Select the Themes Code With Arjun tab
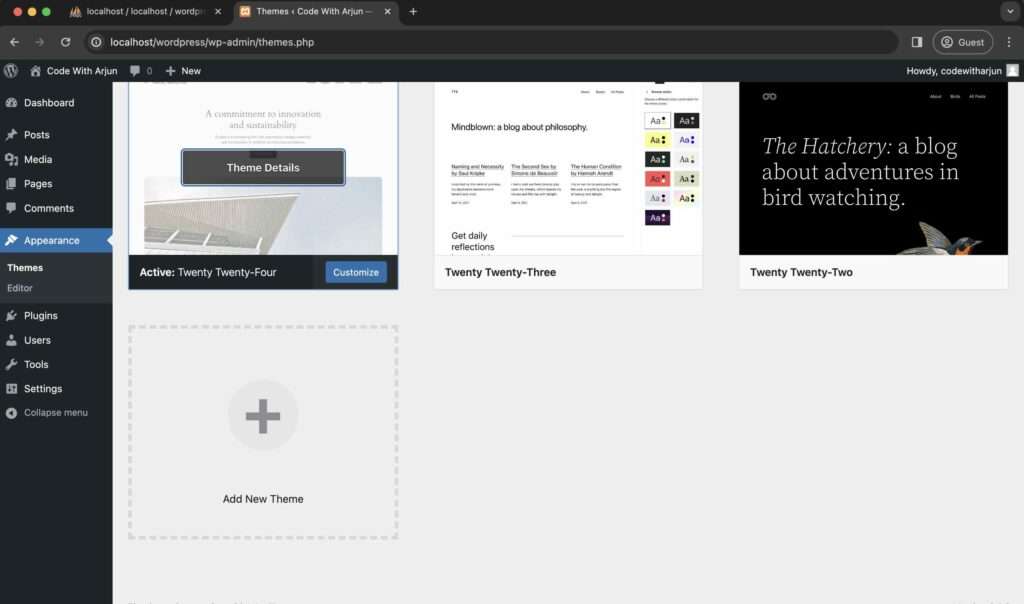 click(x=316, y=11)
